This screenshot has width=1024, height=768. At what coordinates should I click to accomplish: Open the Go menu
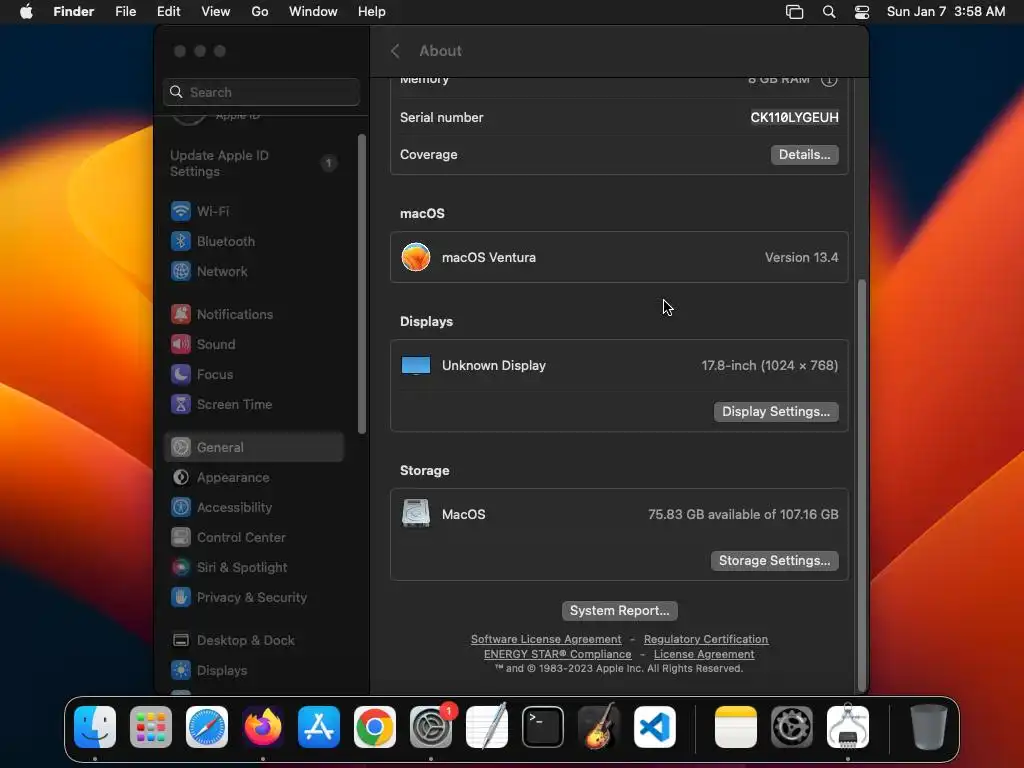[260, 12]
